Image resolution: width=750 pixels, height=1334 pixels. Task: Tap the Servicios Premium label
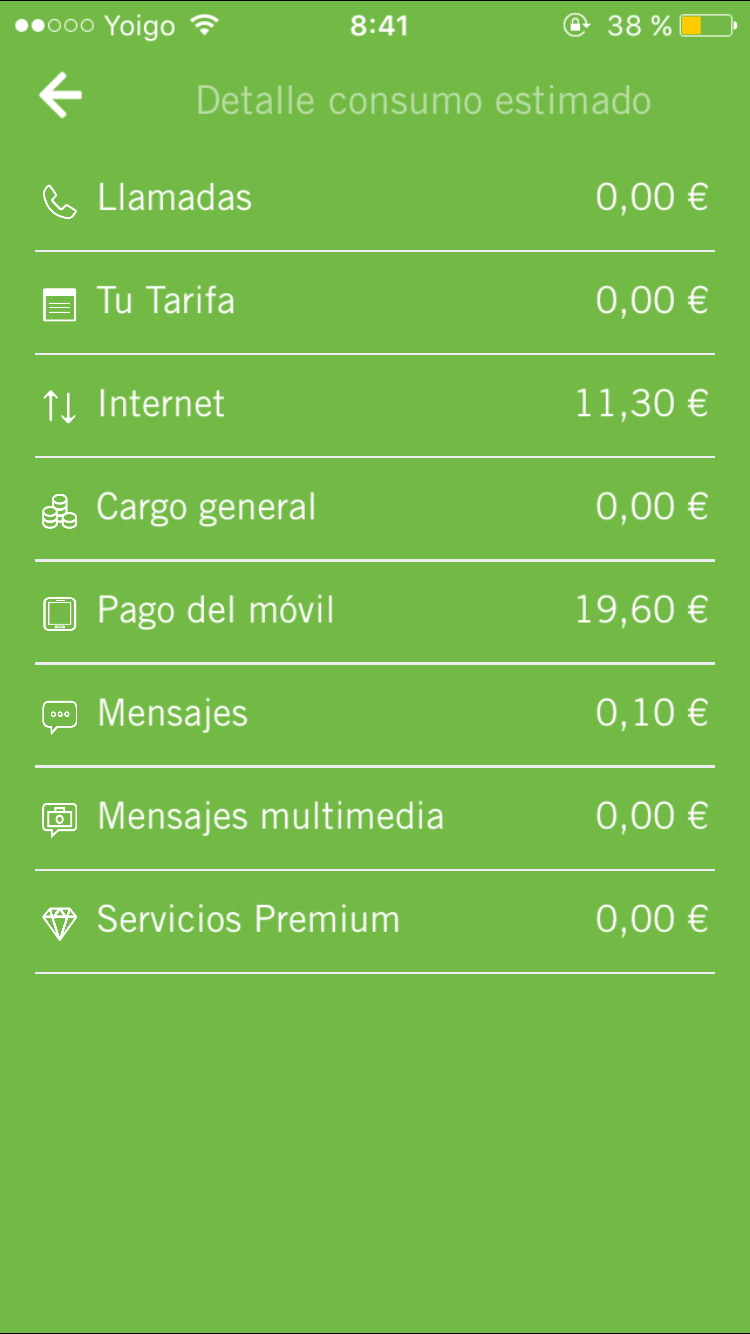(248, 919)
